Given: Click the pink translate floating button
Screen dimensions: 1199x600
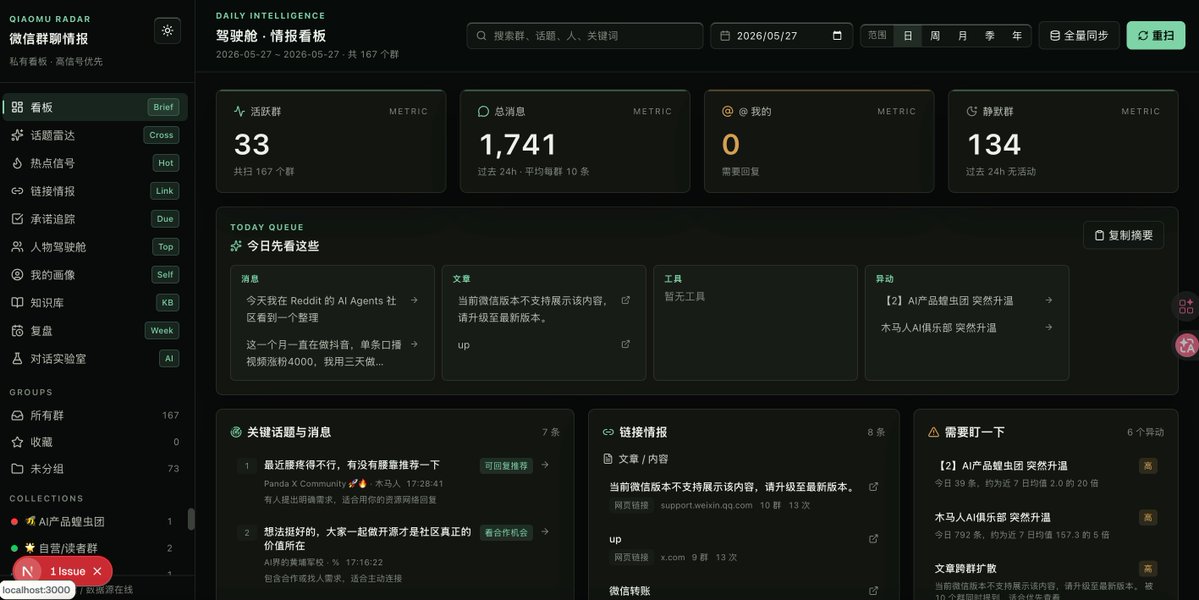Looking at the screenshot, I should point(1186,345).
